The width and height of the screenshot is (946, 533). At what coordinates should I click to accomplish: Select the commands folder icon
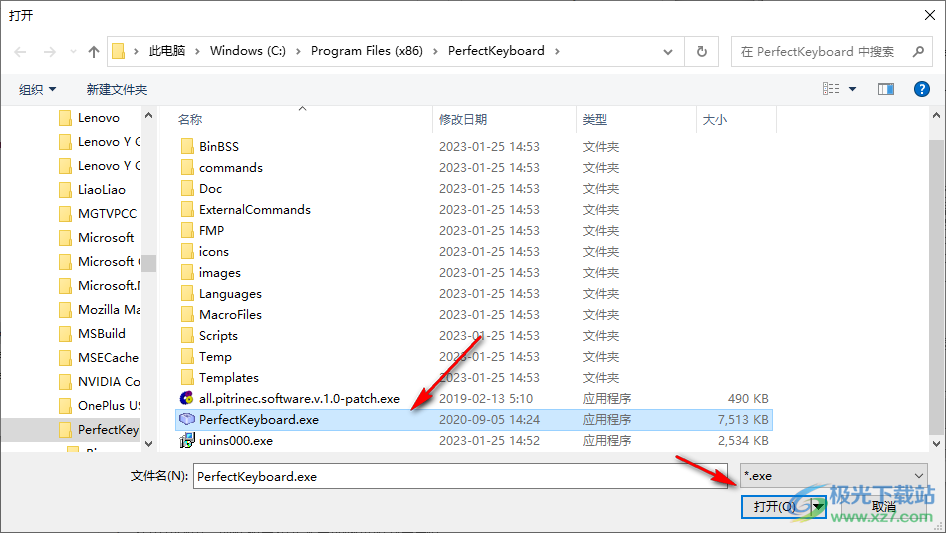187,168
